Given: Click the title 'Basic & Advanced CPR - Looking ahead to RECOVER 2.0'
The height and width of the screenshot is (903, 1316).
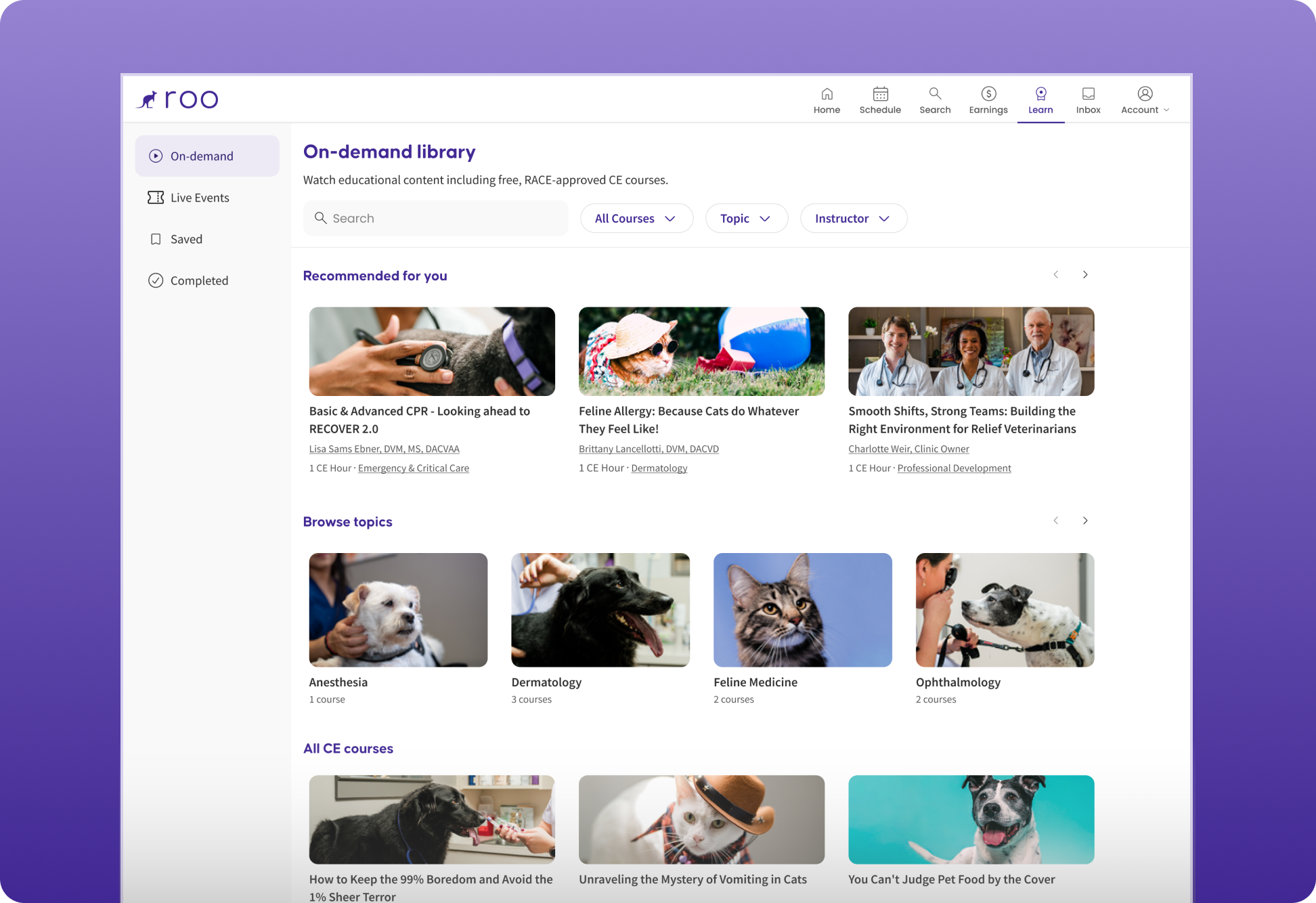Looking at the screenshot, I should point(420,420).
